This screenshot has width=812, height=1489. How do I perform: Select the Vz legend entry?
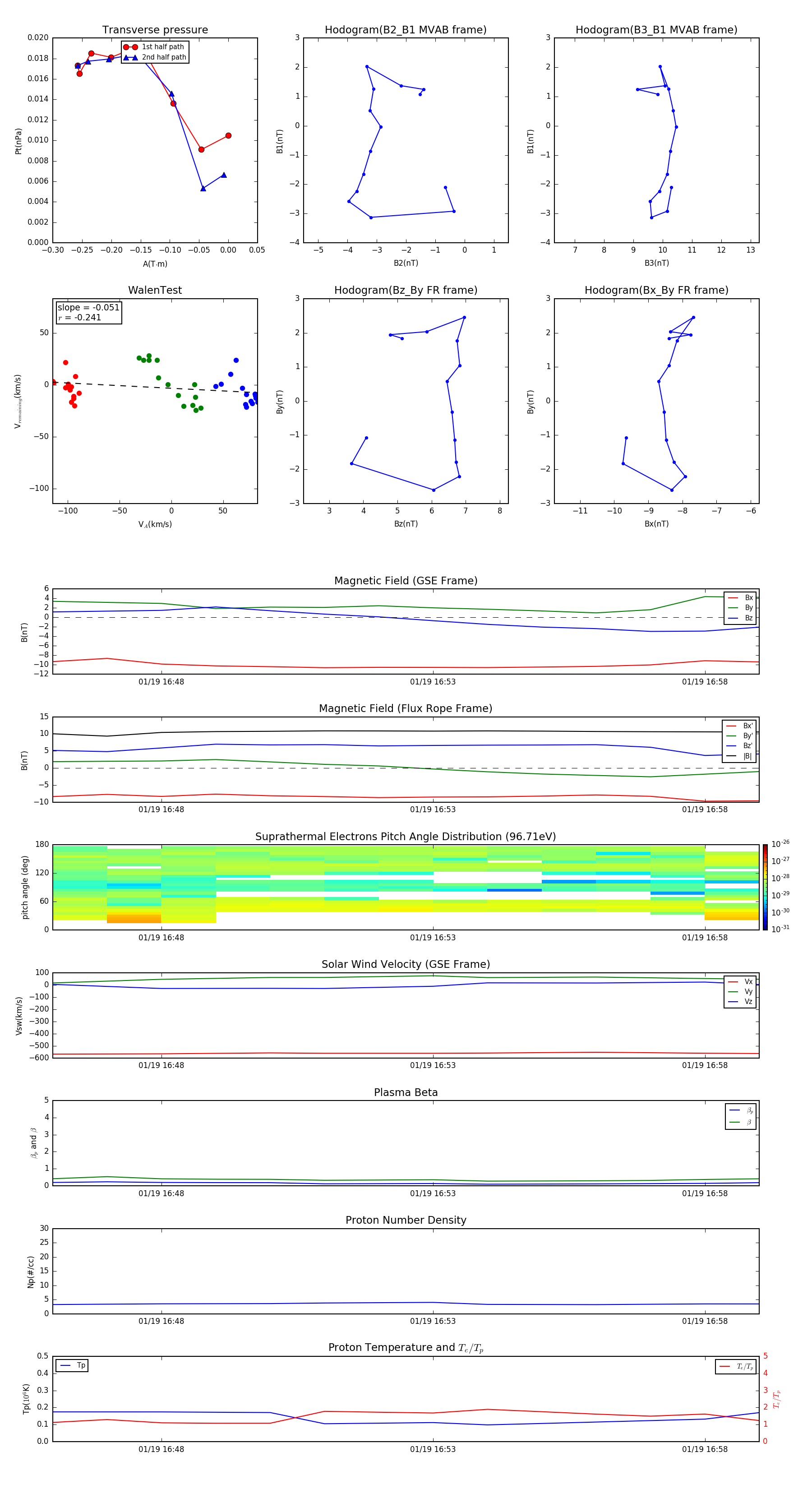[740, 1002]
